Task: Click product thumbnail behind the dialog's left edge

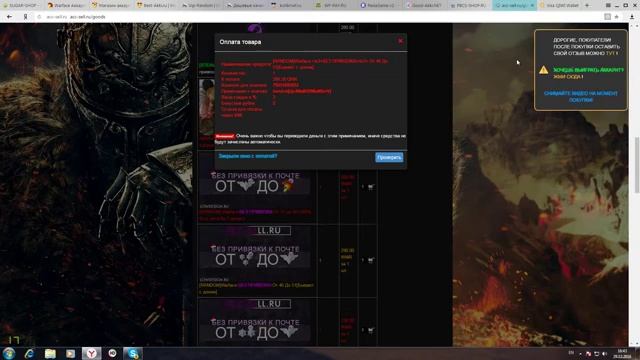Action: pyautogui.click(x=207, y=107)
